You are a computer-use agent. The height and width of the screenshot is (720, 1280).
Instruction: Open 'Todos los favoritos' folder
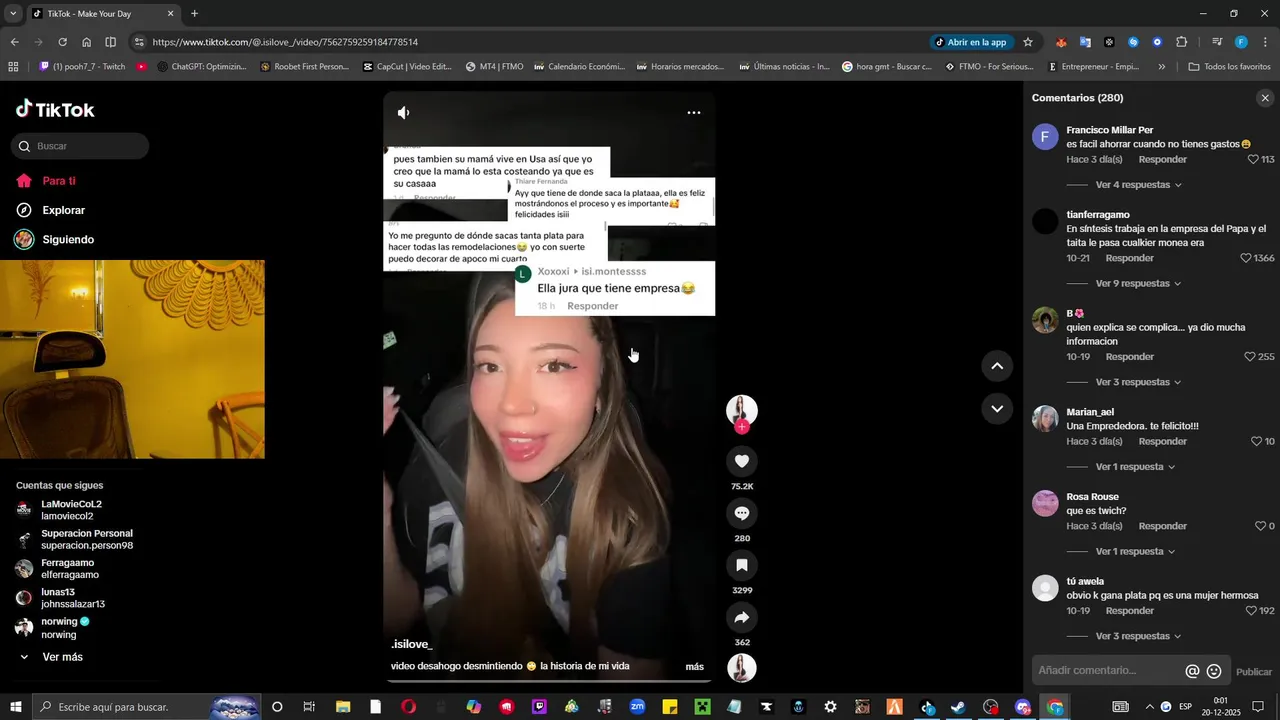tap(1229, 67)
